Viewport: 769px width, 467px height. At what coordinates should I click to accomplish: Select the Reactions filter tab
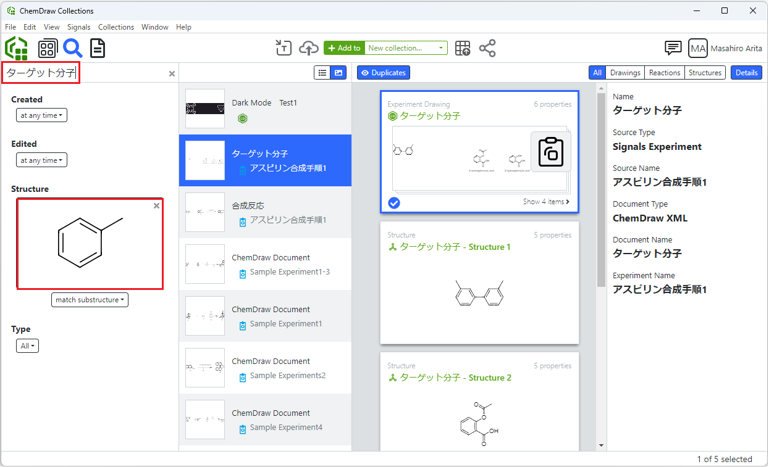click(x=664, y=73)
